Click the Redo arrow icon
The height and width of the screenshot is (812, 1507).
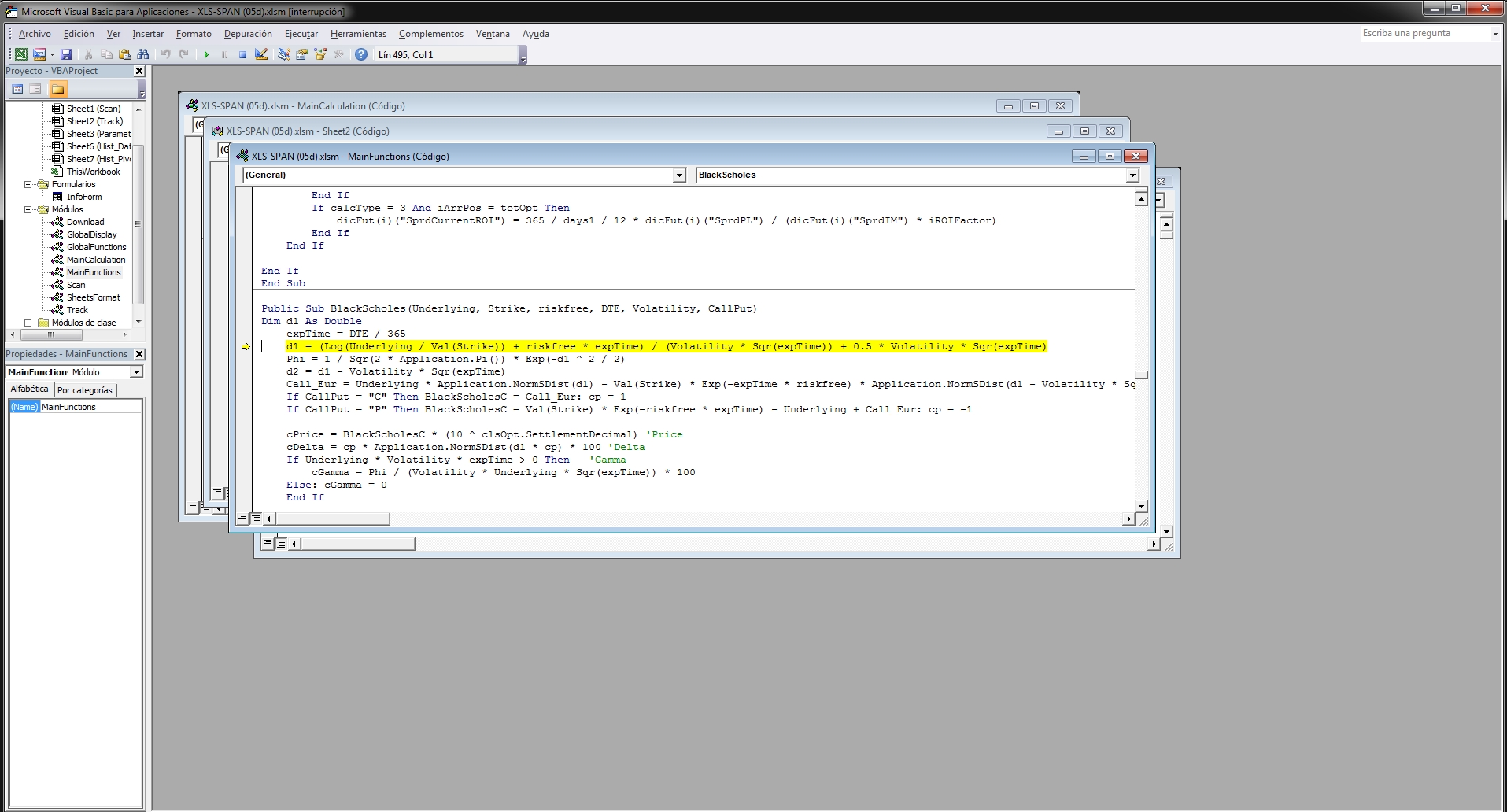(184, 54)
